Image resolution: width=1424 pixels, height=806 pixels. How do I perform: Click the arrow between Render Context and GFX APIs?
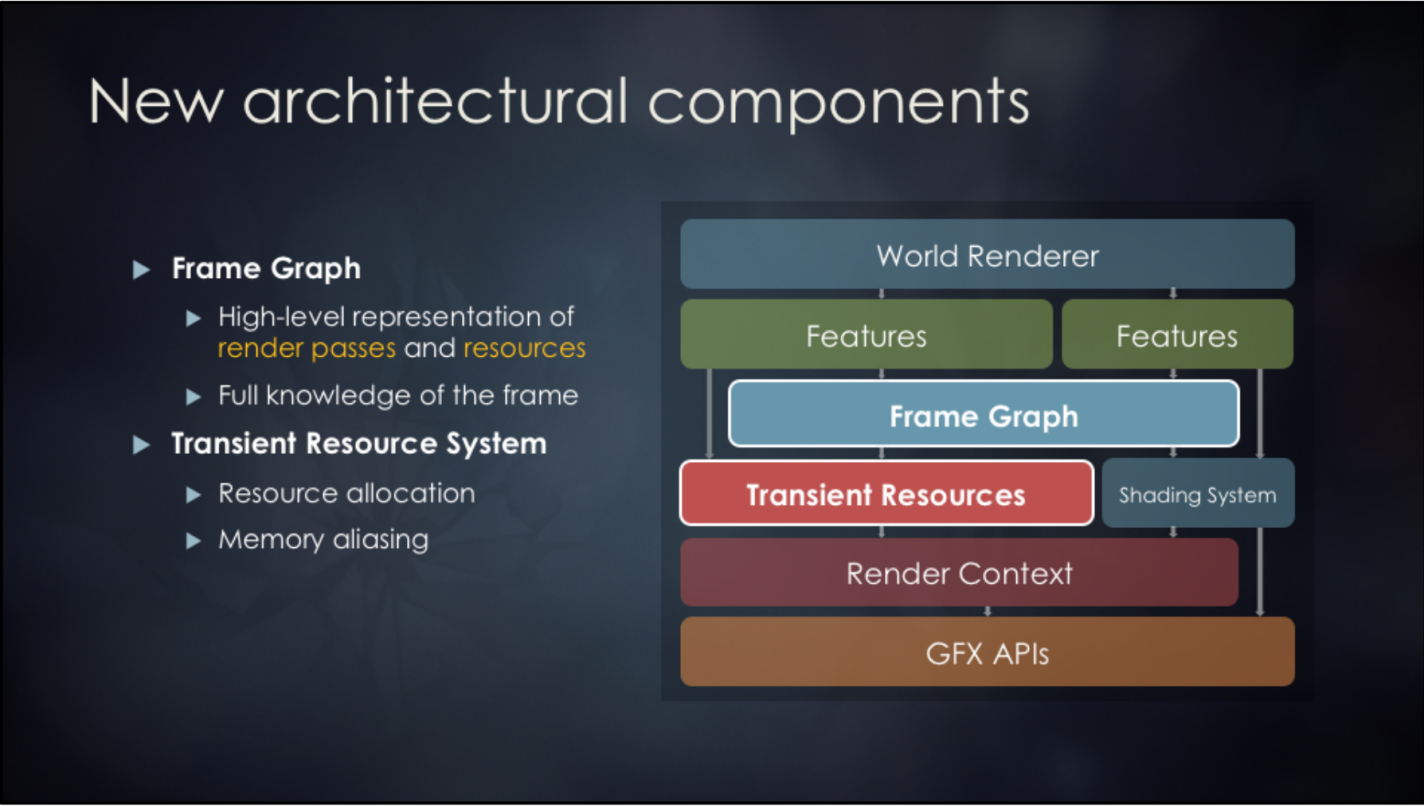[988, 614]
